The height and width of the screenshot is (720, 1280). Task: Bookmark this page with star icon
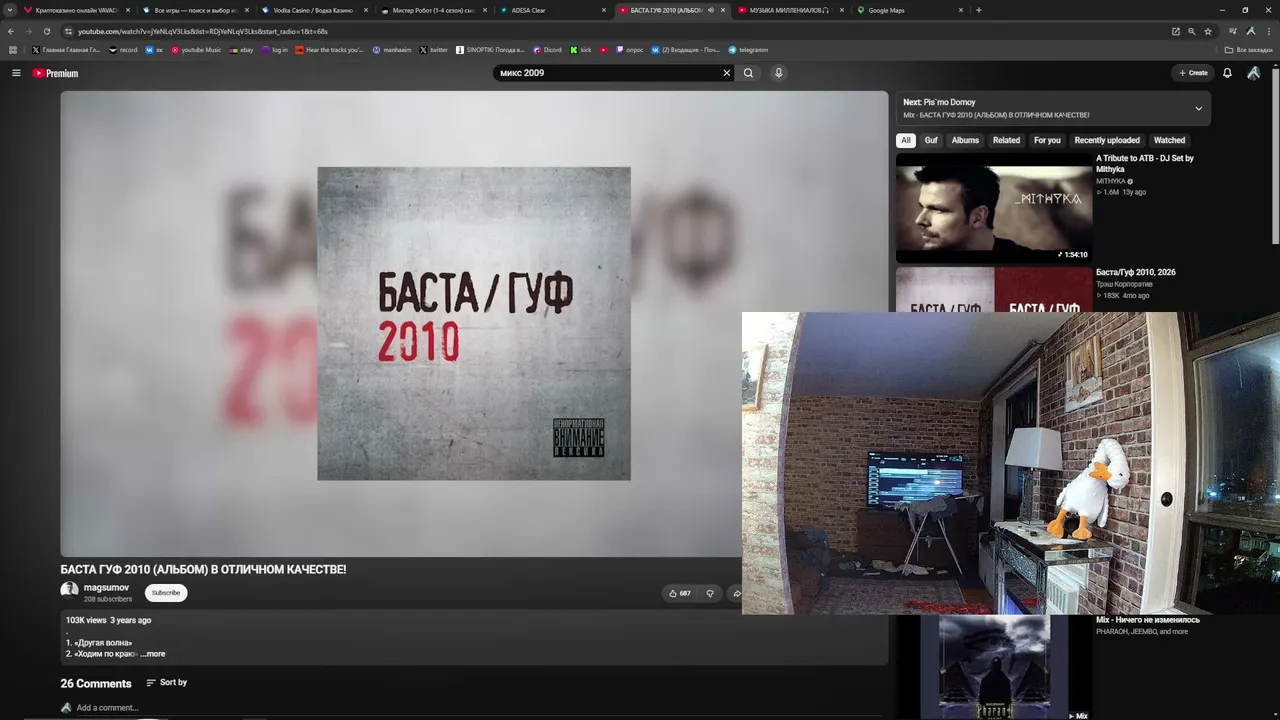[1208, 31]
